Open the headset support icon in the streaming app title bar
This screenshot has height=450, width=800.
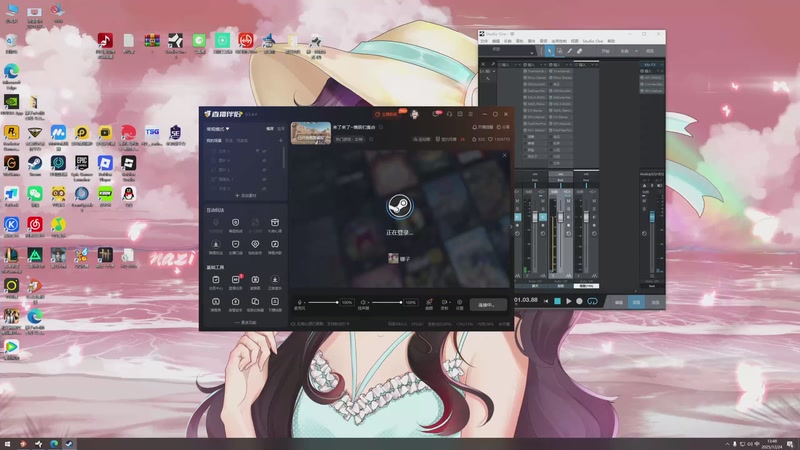(449, 114)
